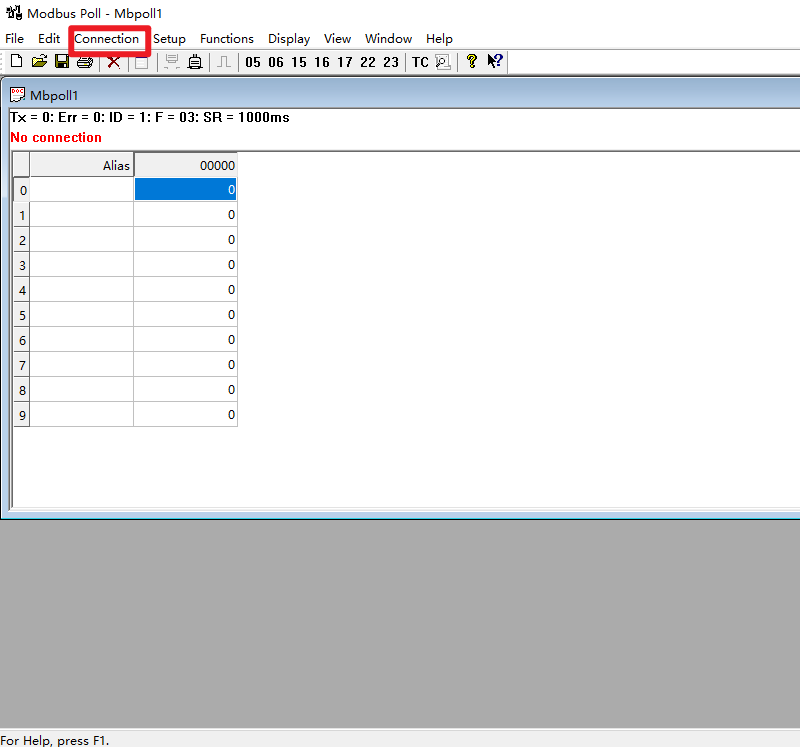Activate the context help arrow icon
Image resolution: width=800 pixels, height=747 pixels.
(494, 62)
